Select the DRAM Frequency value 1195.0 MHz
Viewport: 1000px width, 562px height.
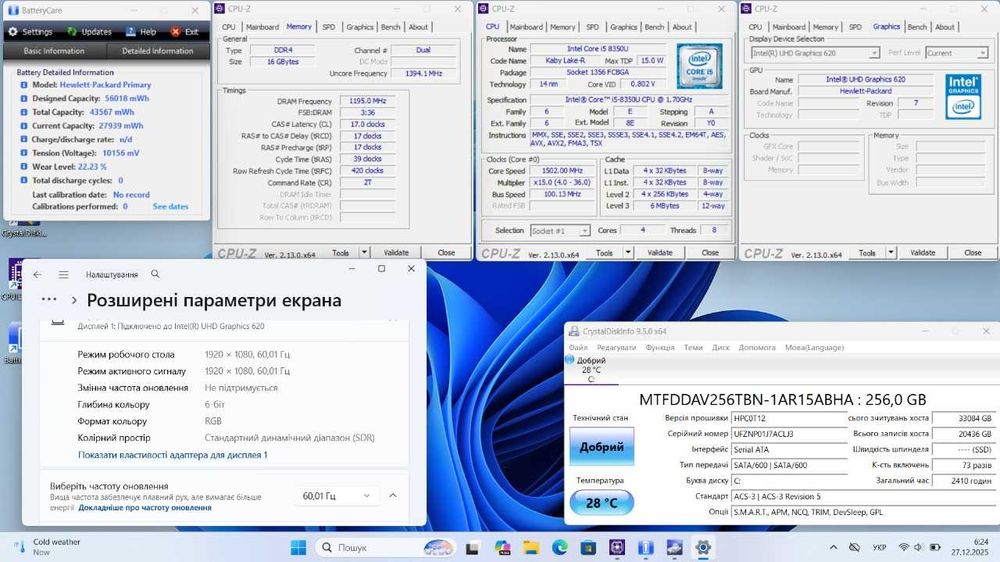pos(367,101)
